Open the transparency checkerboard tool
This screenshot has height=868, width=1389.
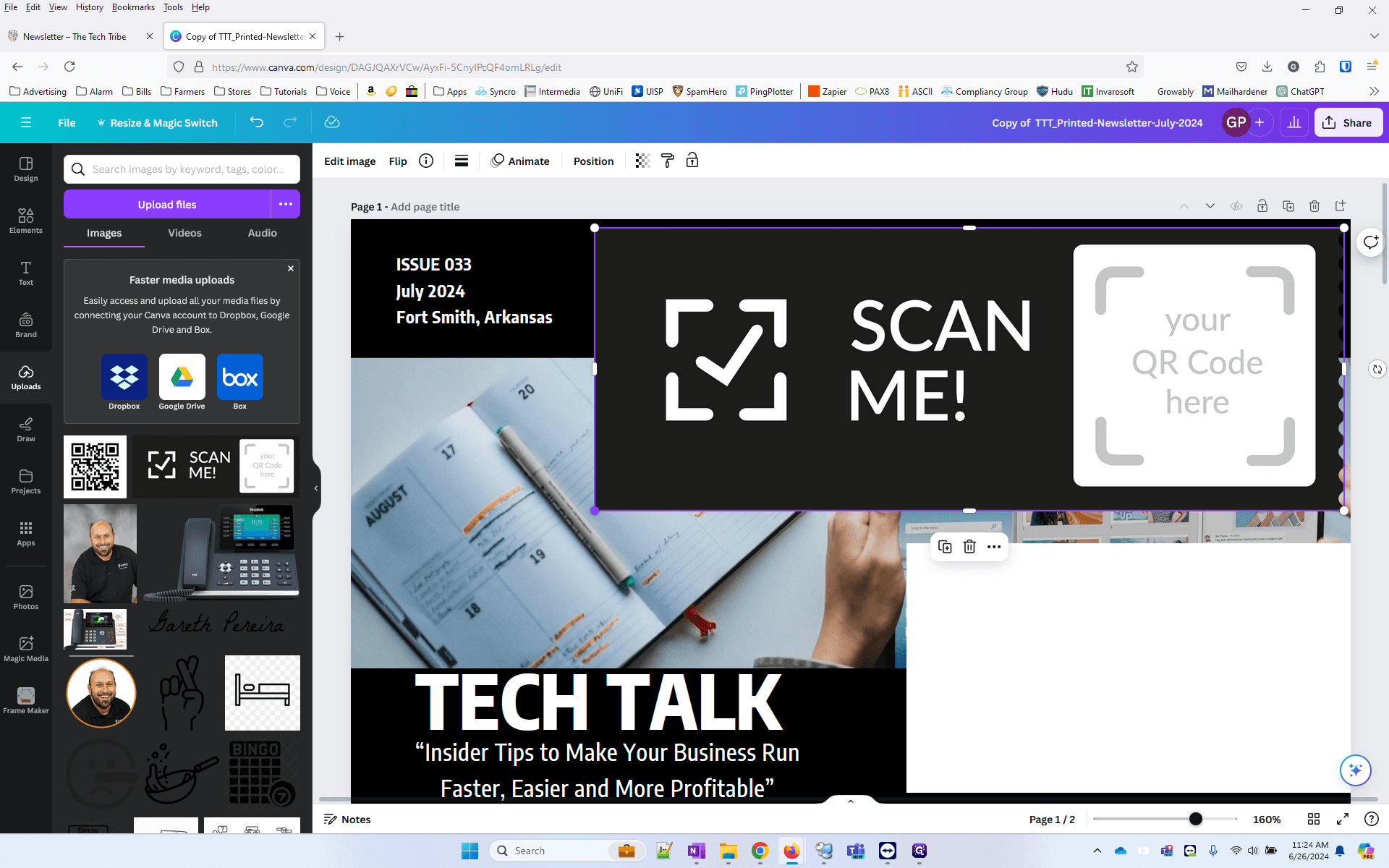click(x=642, y=161)
